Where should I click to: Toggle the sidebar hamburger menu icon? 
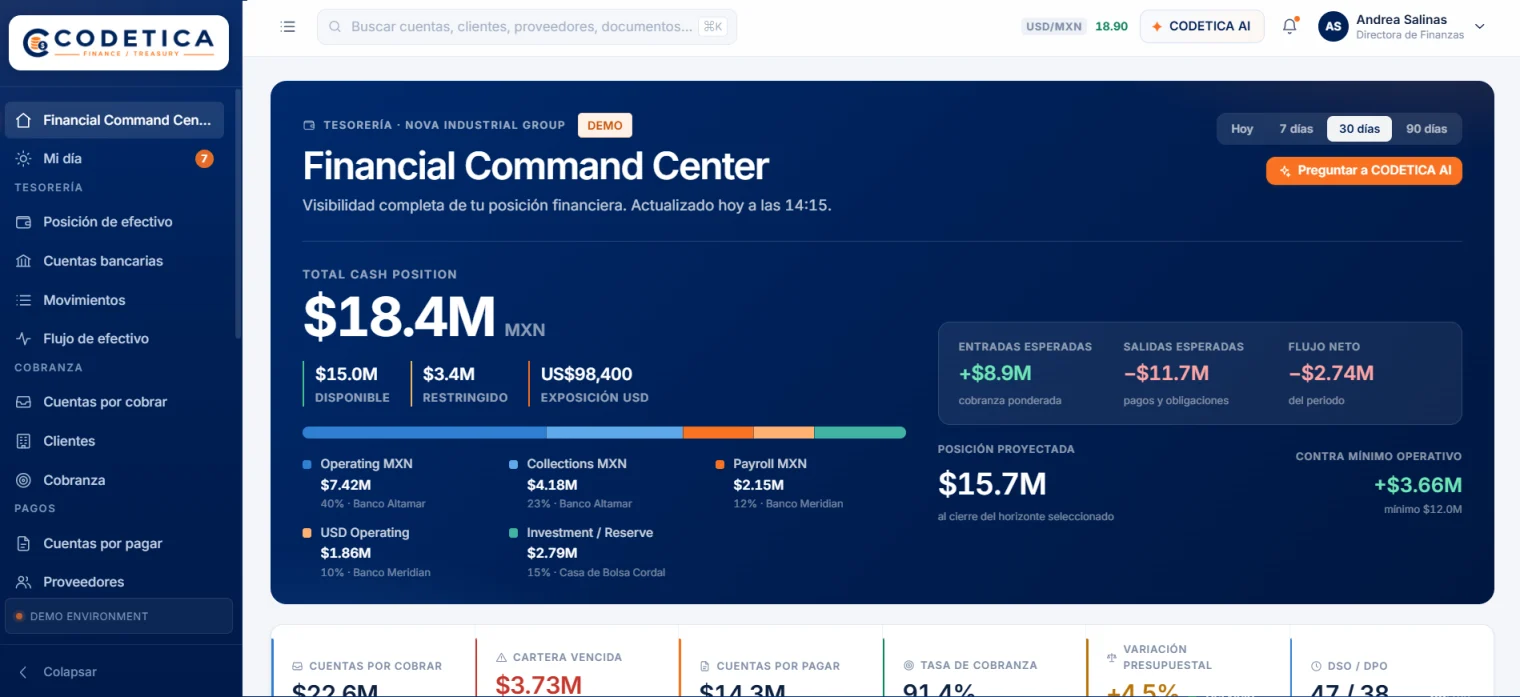tap(288, 27)
